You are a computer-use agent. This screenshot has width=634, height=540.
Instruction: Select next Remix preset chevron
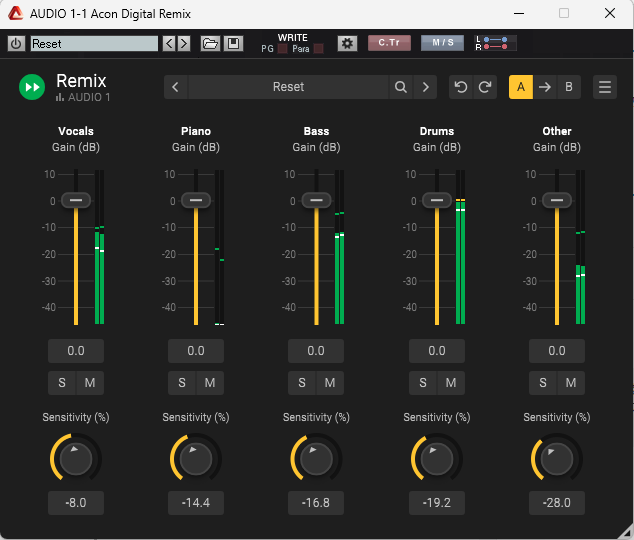tap(425, 87)
